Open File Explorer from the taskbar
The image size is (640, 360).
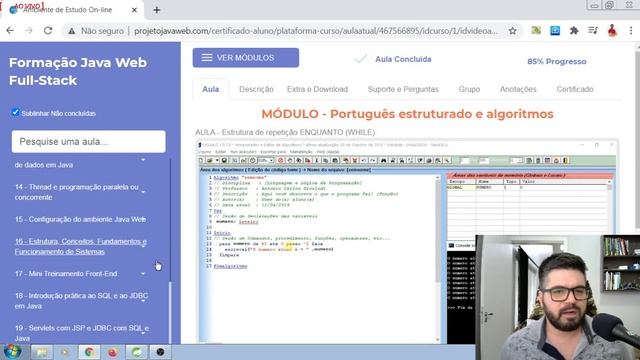[x=41, y=352]
